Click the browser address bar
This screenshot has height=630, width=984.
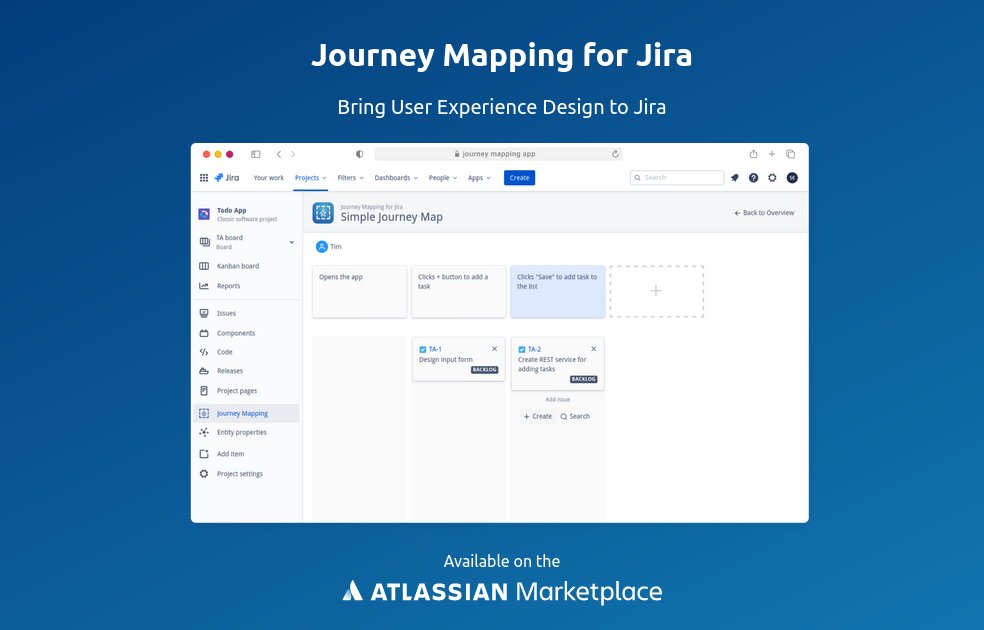pyautogui.click(x=498, y=154)
